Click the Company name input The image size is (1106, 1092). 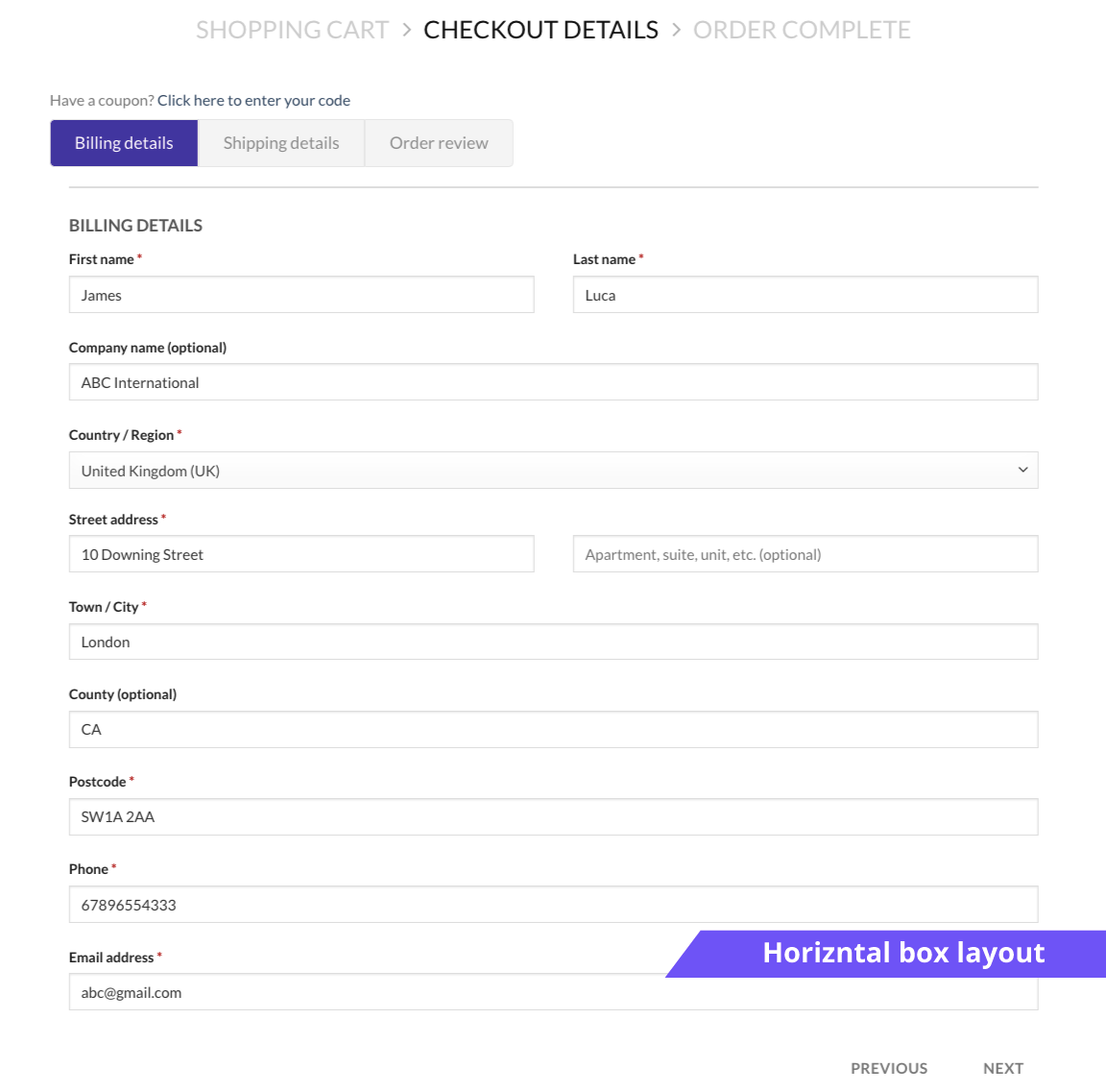(x=553, y=381)
